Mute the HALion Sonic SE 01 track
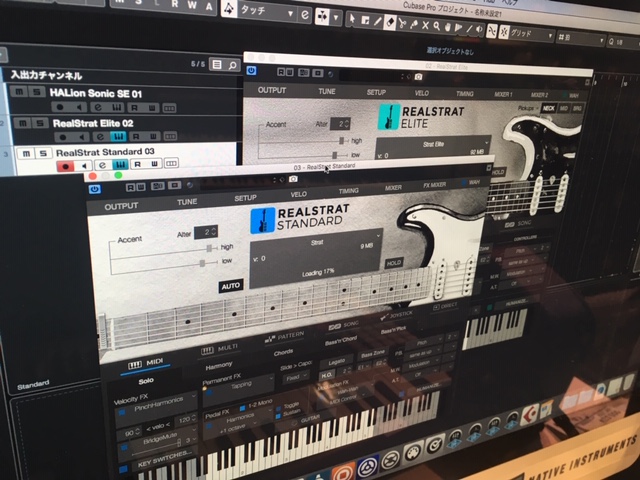The width and height of the screenshot is (640, 480). pos(19,91)
